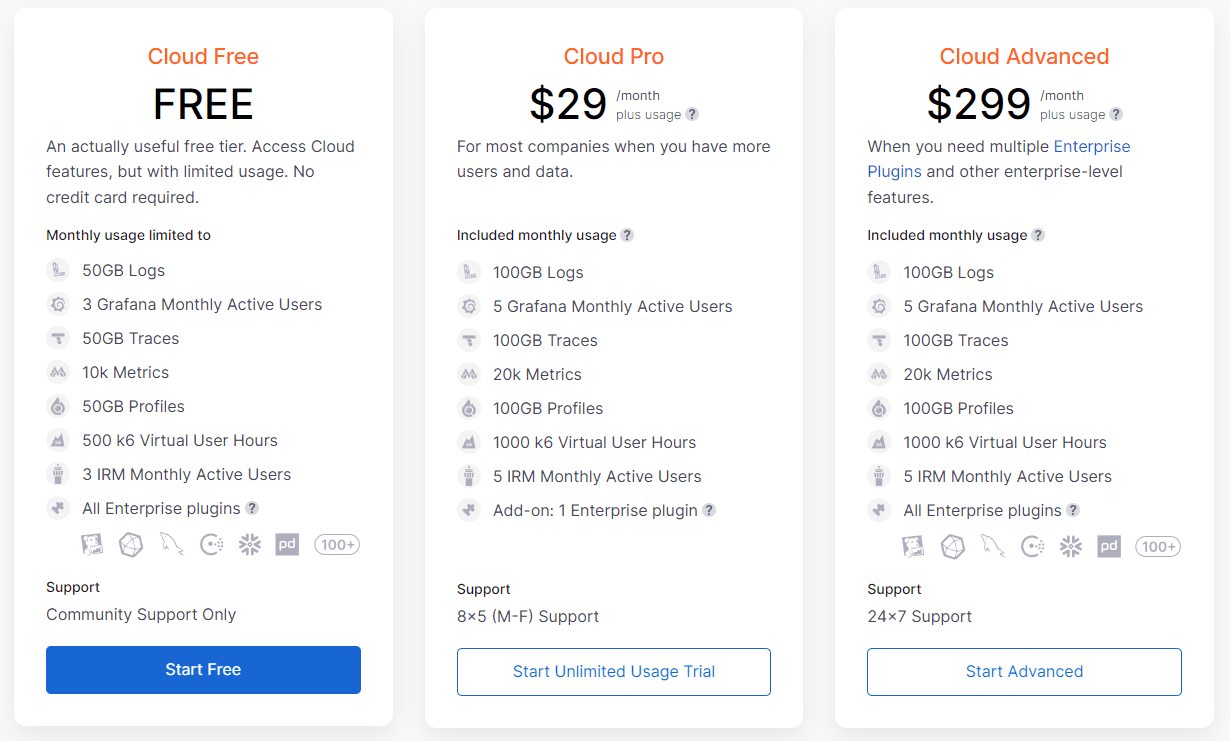Click the Snowflake plugin icon in Cloud Free
Screen dimensions: 1230x741
point(249,545)
